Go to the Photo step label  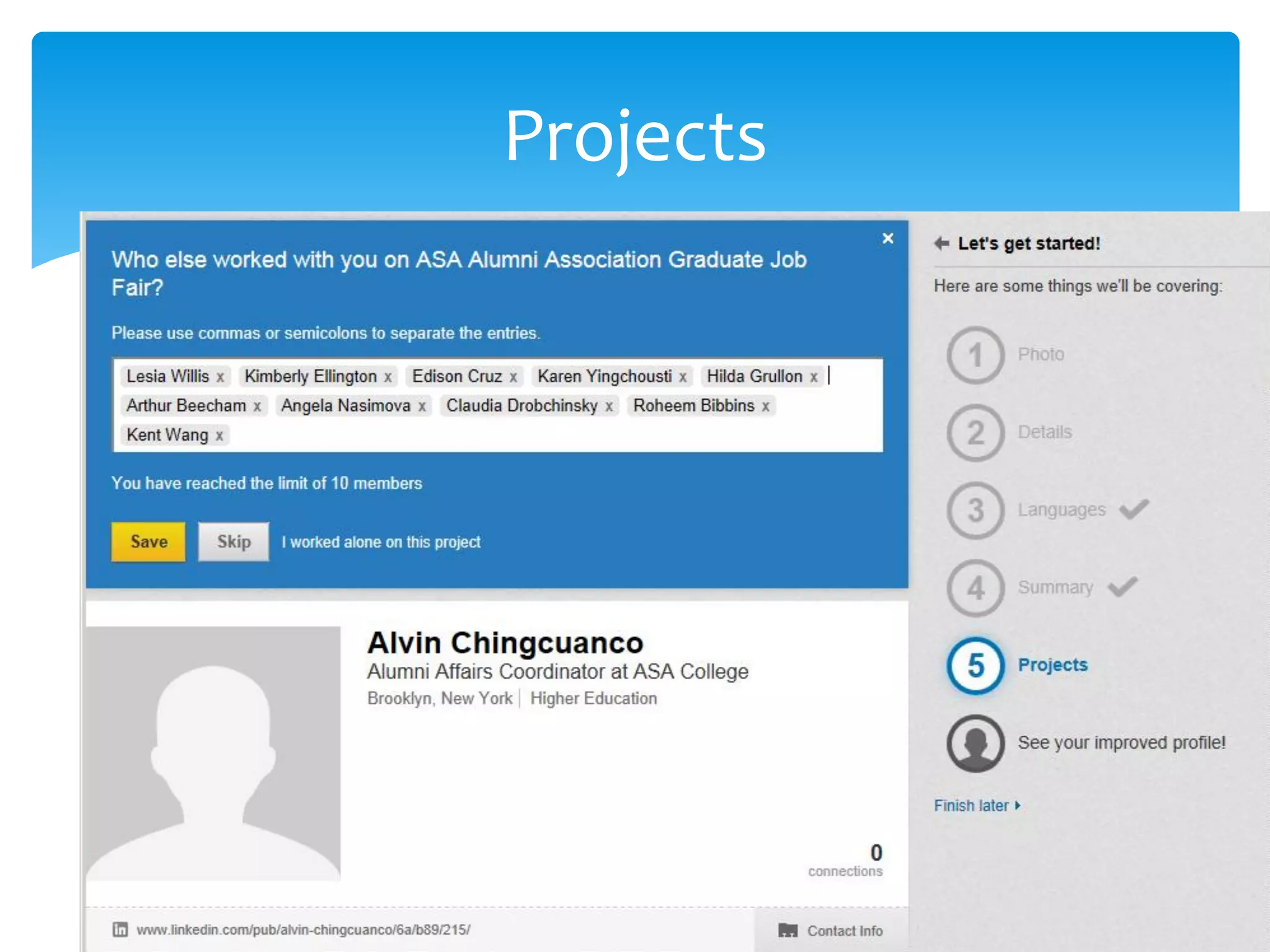(1041, 355)
